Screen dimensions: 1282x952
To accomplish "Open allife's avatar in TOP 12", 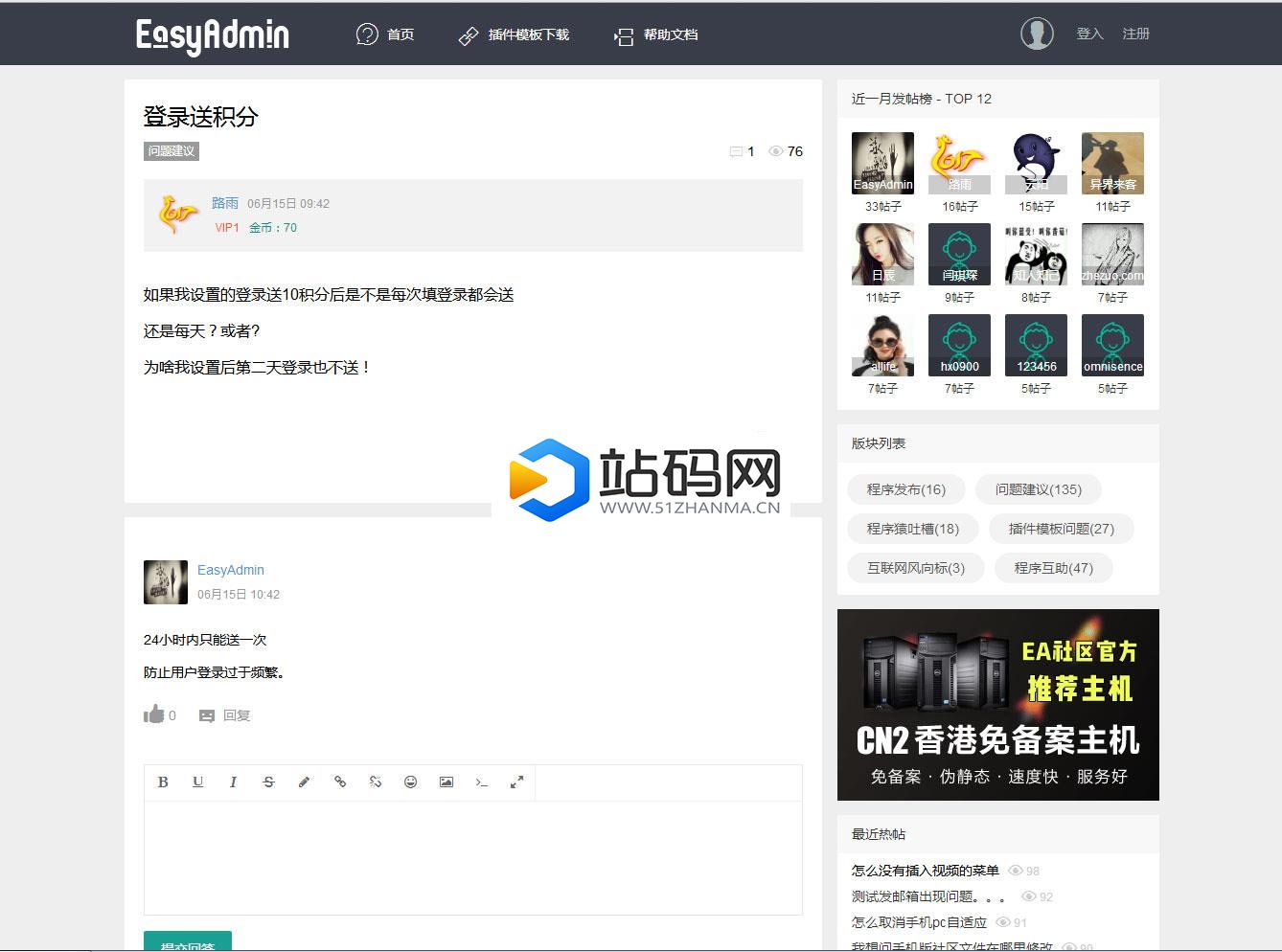I will (x=882, y=345).
